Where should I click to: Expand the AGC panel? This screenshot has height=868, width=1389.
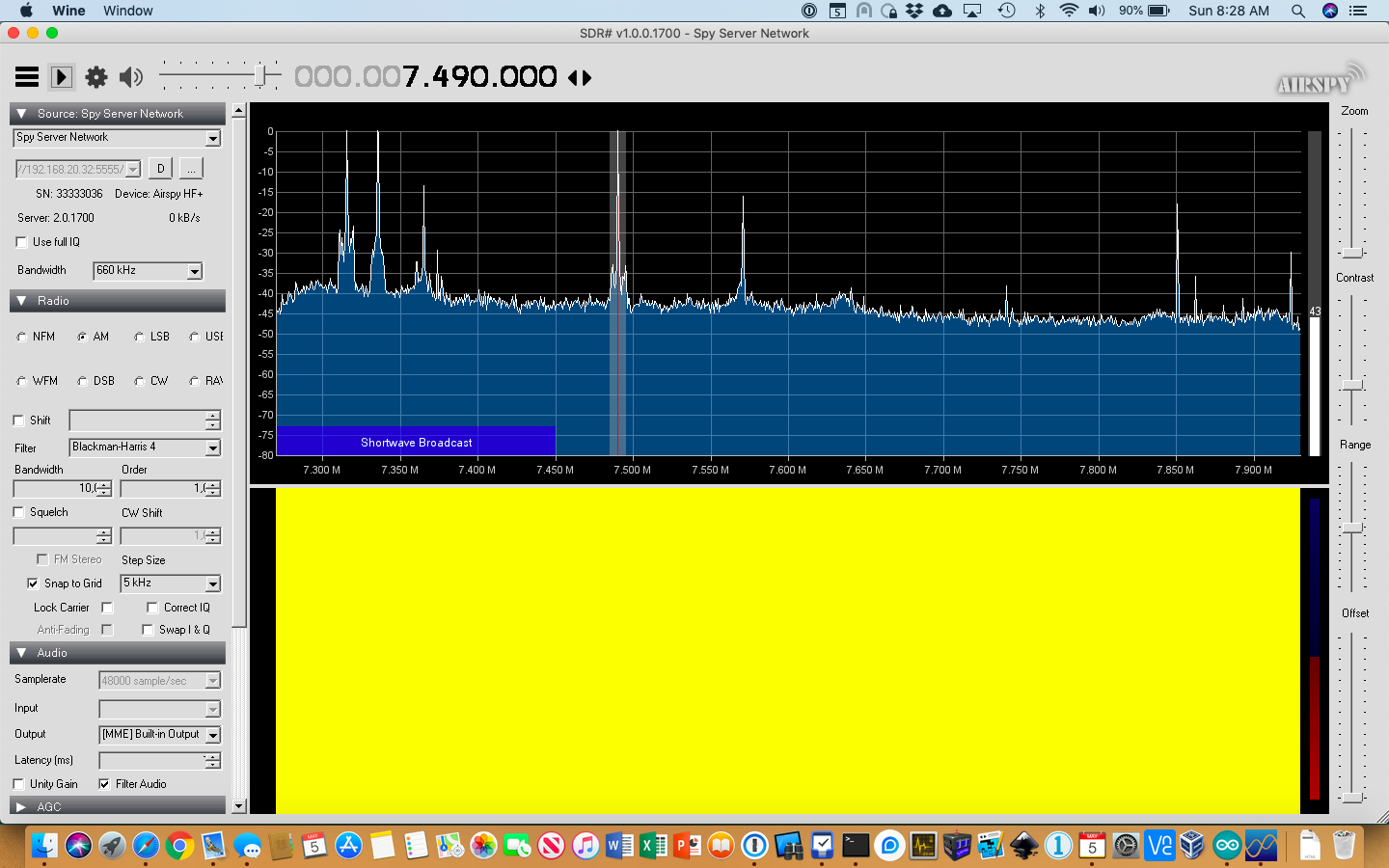point(21,807)
